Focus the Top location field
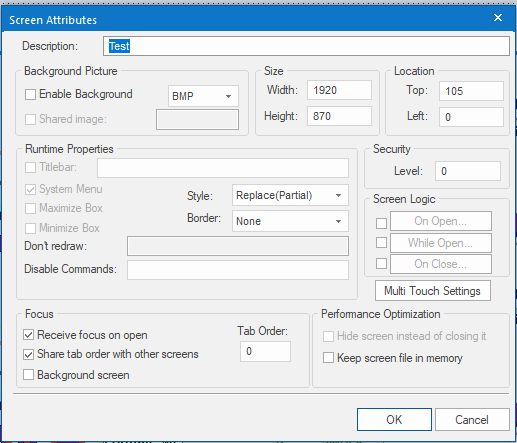Viewport: 517px width, 443px height. coord(471,91)
